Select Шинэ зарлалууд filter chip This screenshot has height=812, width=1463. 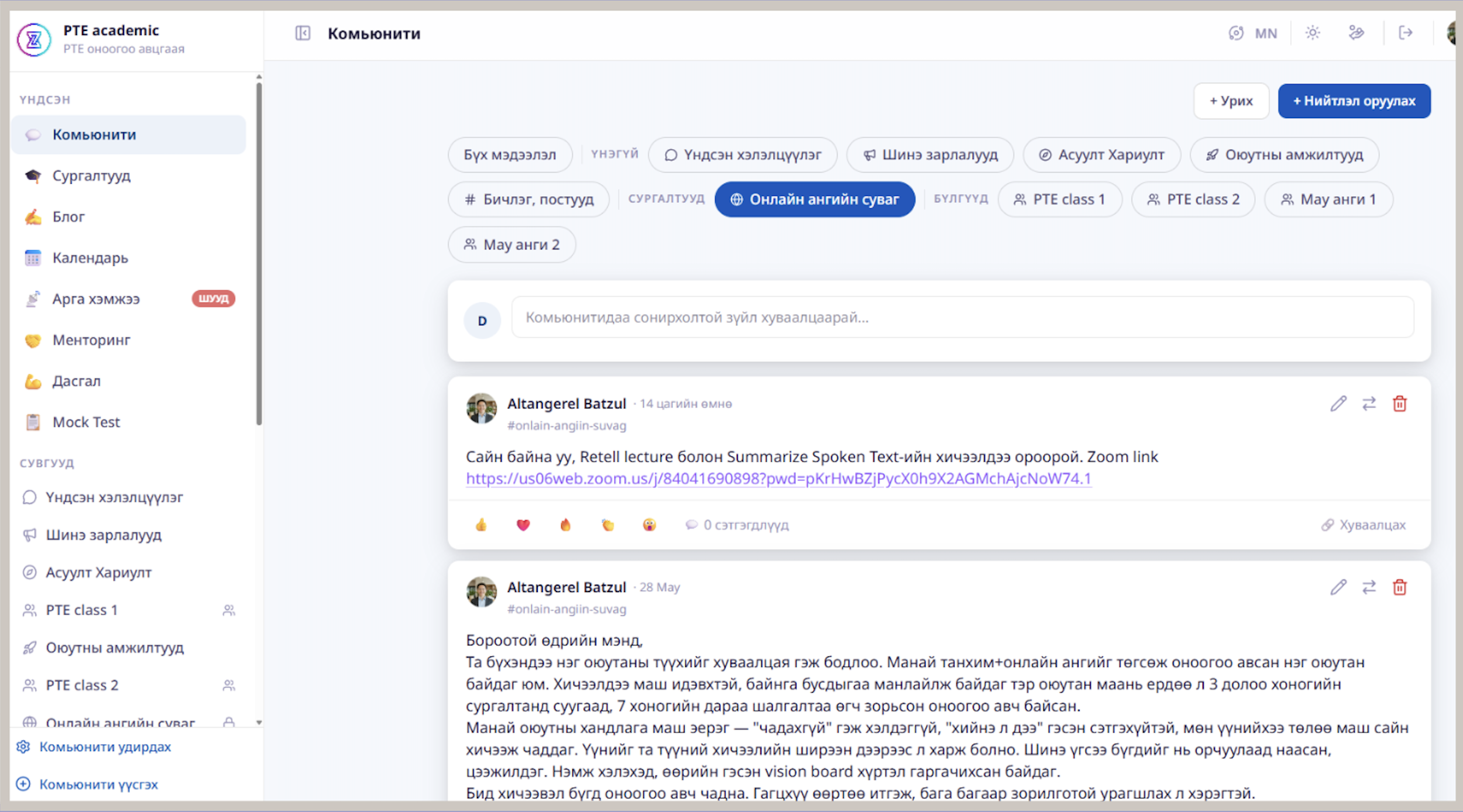click(930, 155)
